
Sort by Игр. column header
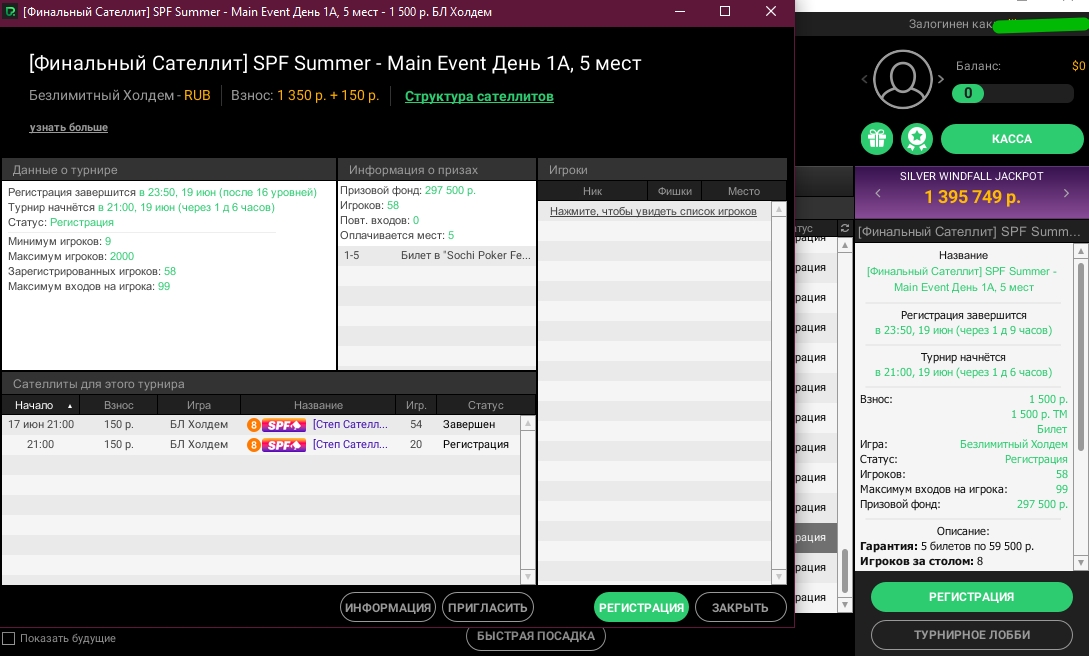click(416, 405)
